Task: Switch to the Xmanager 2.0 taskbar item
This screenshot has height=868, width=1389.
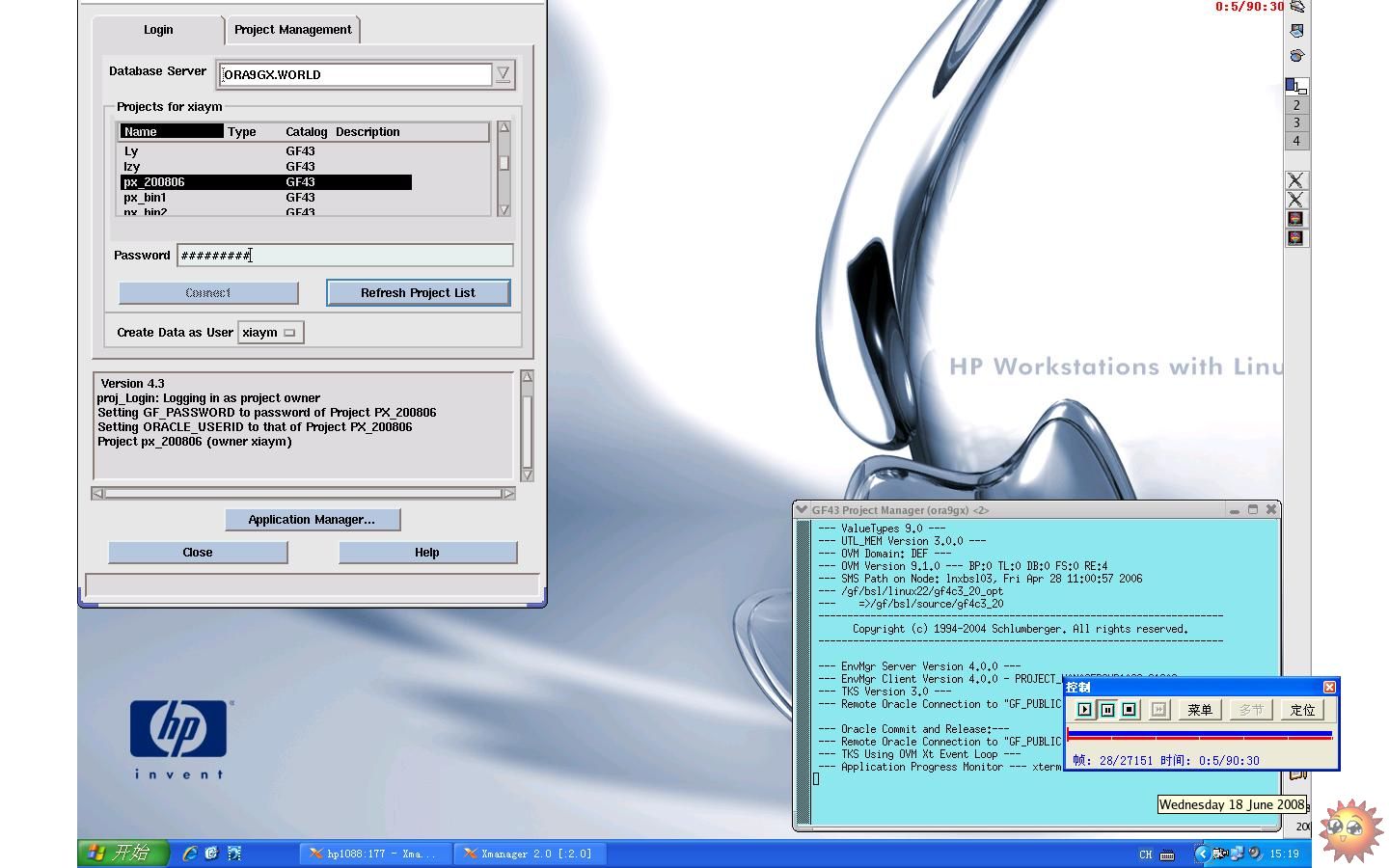Action: (x=529, y=854)
